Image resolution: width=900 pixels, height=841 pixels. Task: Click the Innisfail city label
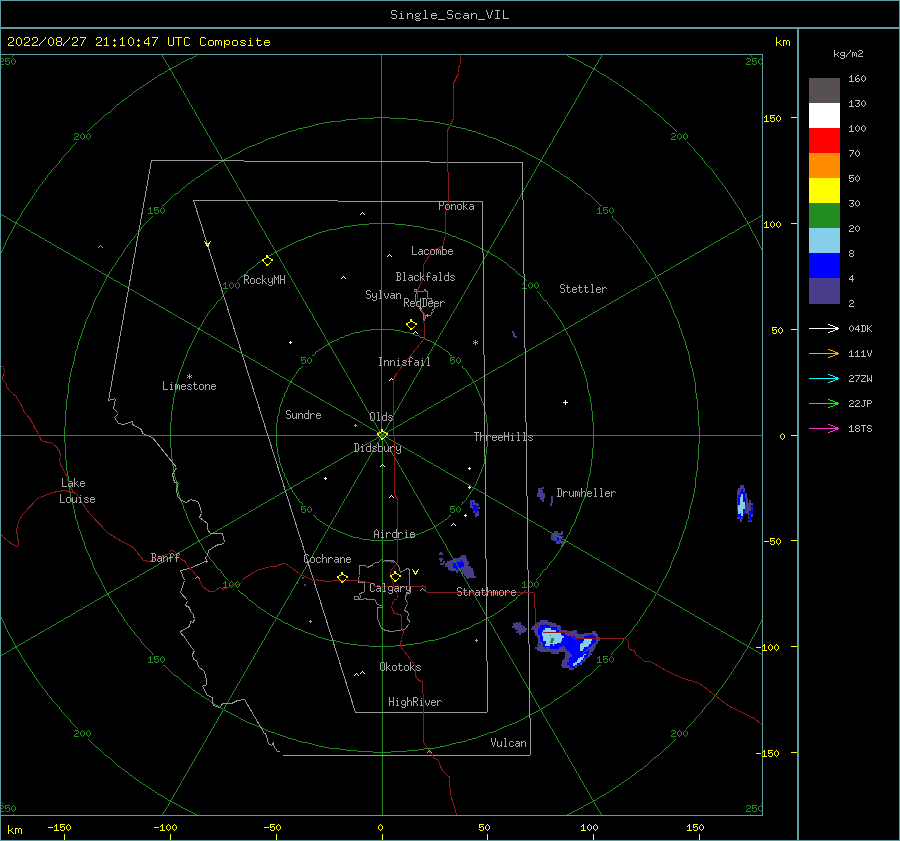(404, 362)
